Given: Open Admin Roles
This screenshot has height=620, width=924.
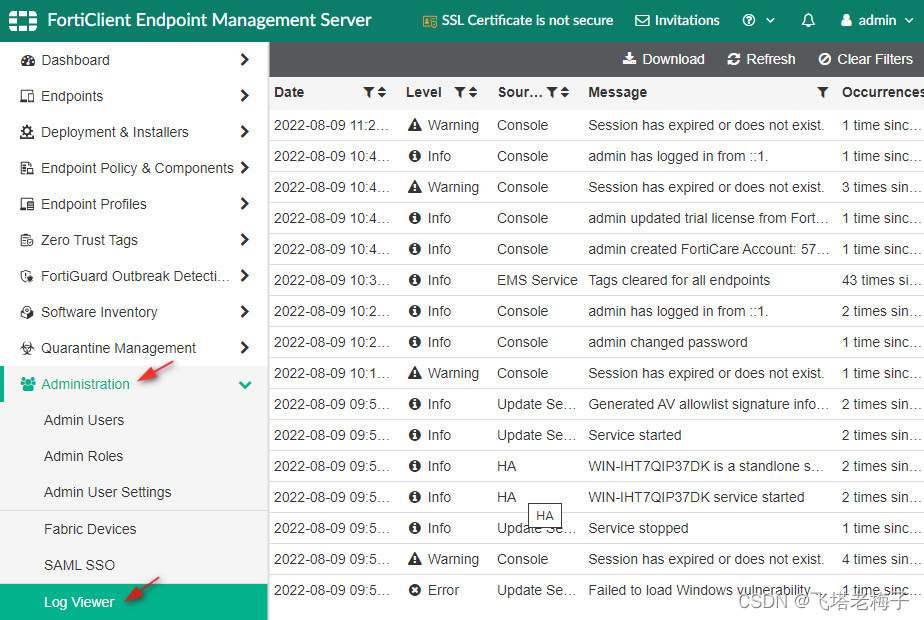Looking at the screenshot, I should (83, 456).
